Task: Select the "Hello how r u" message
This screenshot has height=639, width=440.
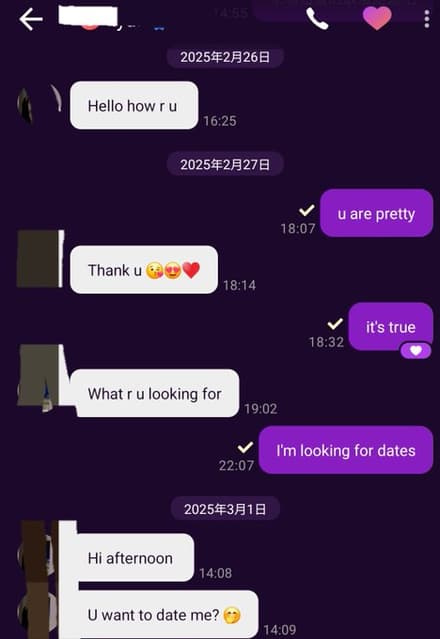Action: point(134,106)
